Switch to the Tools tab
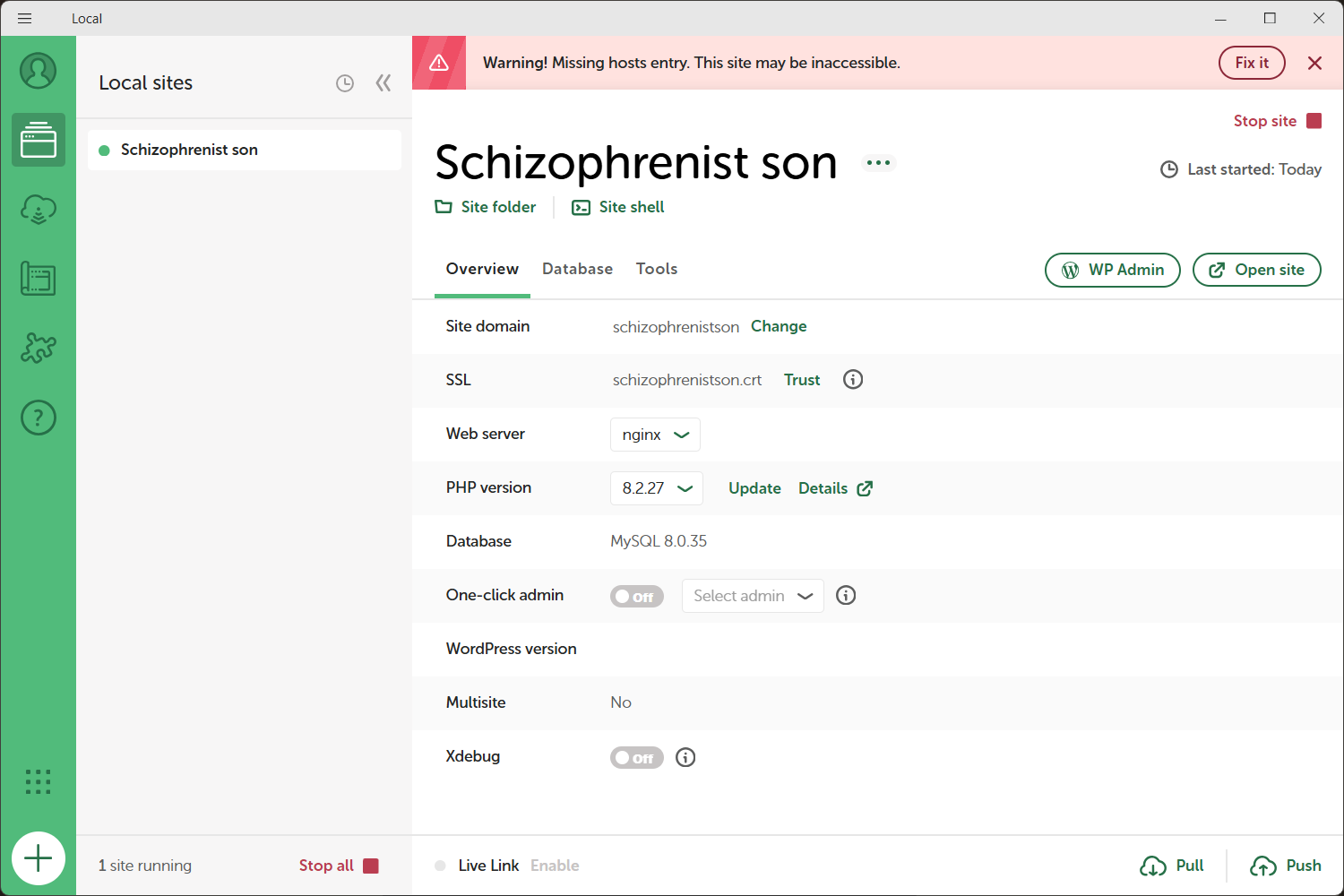The height and width of the screenshot is (896, 1344). pos(657,269)
